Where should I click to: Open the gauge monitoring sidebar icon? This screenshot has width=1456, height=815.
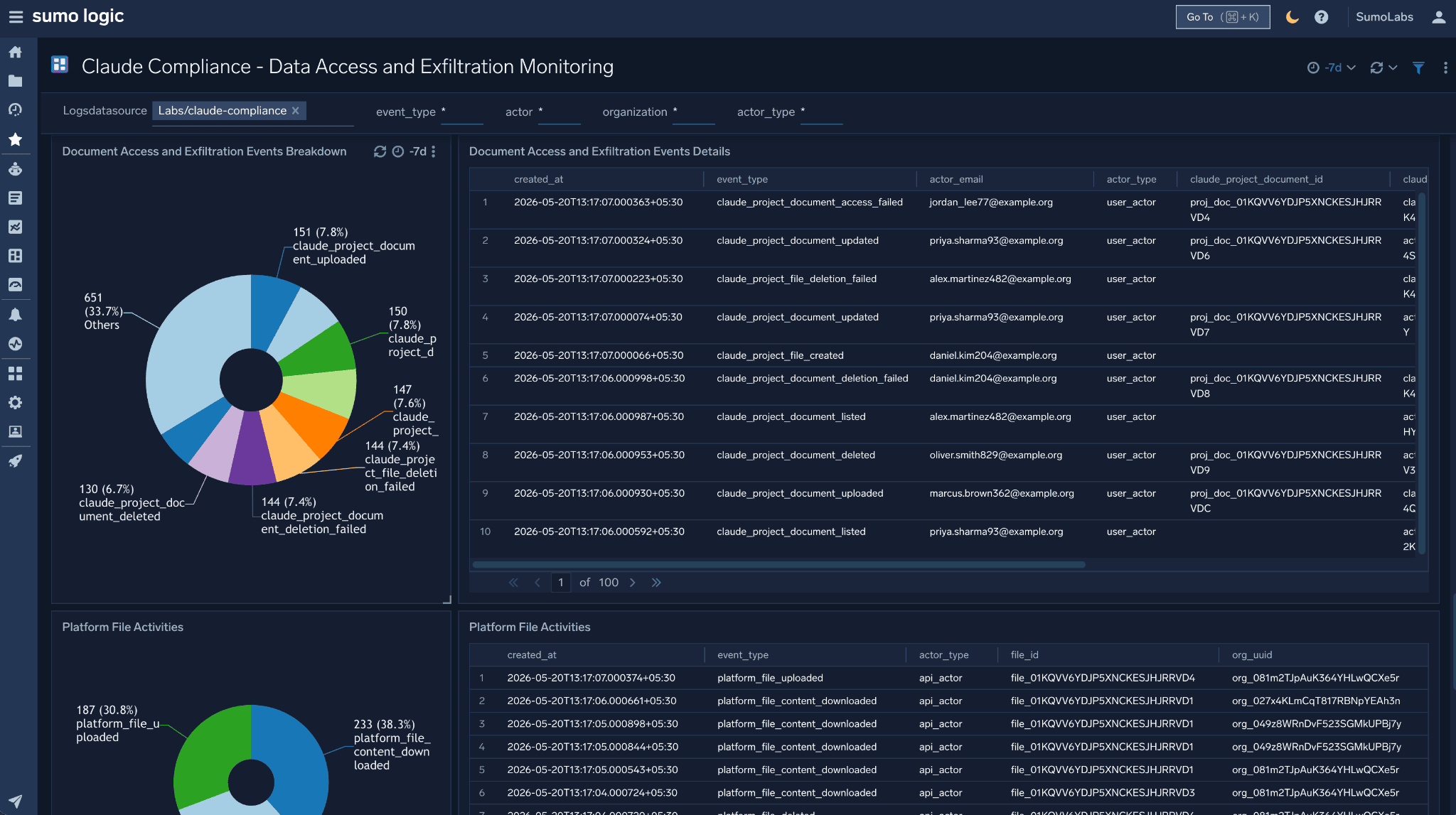click(15, 285)
